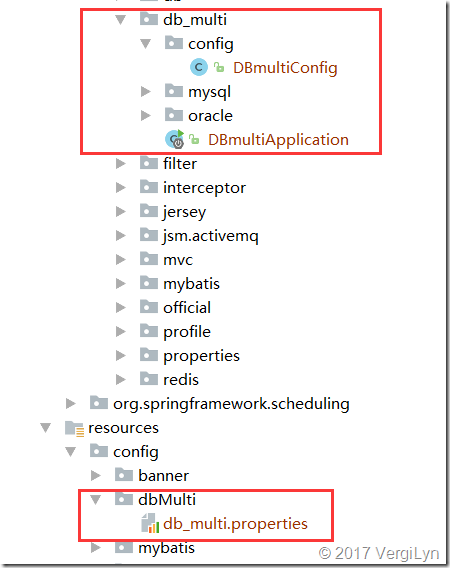Select the DBmultiApplication class name
This screenshot has height=568, width=450.
278,140
